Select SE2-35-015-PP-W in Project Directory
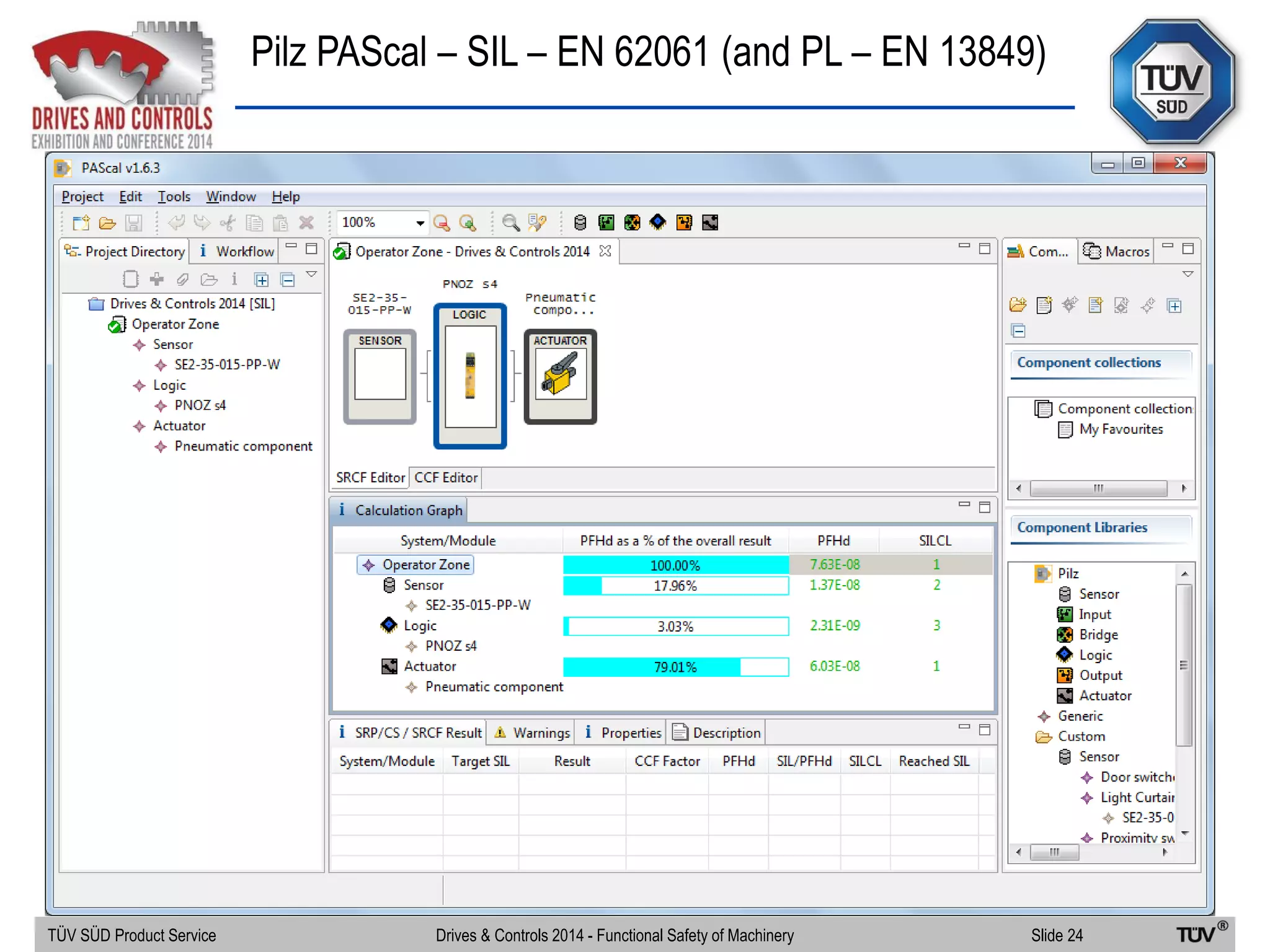 click(227, 364)
